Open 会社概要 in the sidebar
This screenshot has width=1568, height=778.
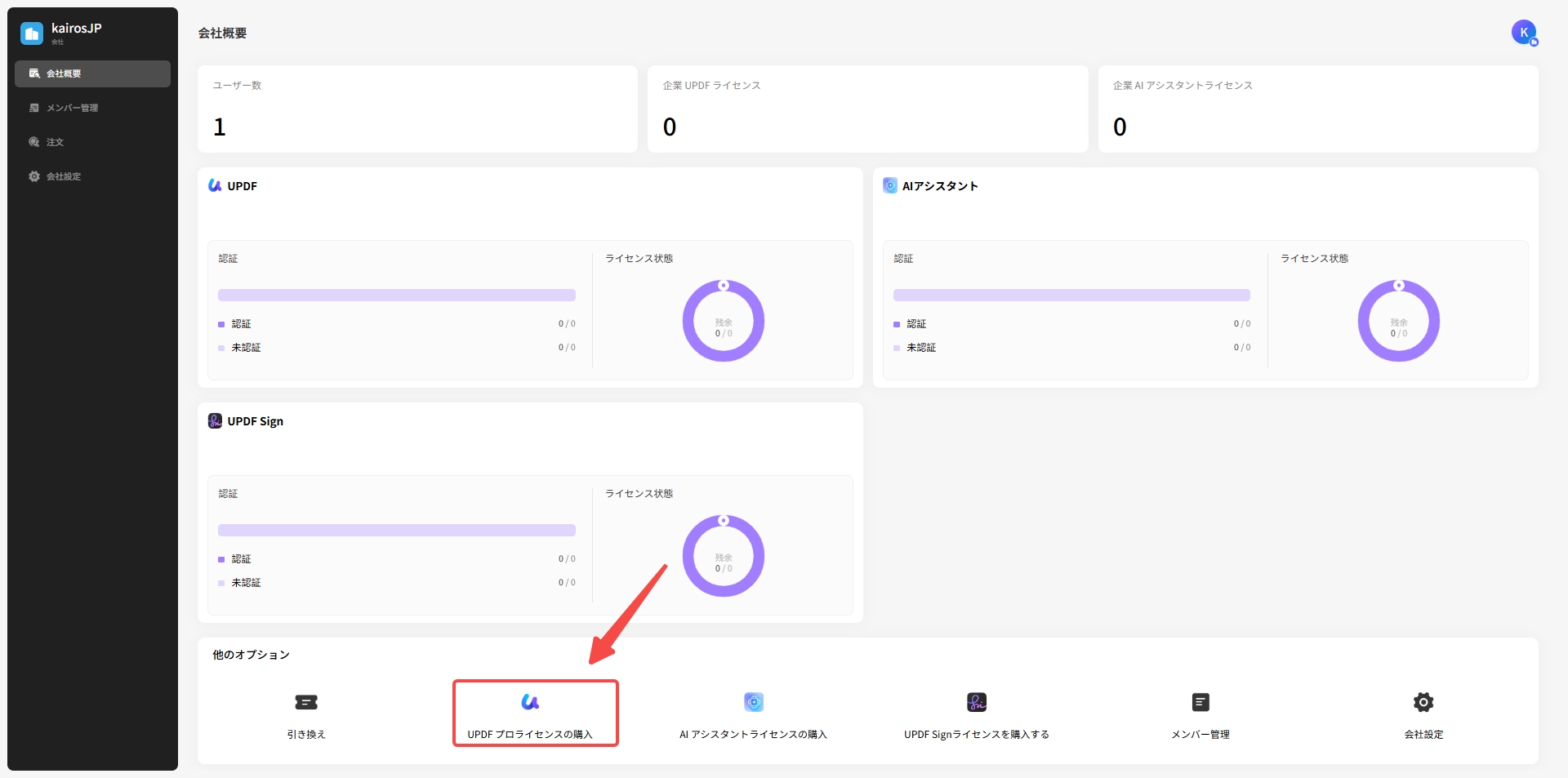92,73
